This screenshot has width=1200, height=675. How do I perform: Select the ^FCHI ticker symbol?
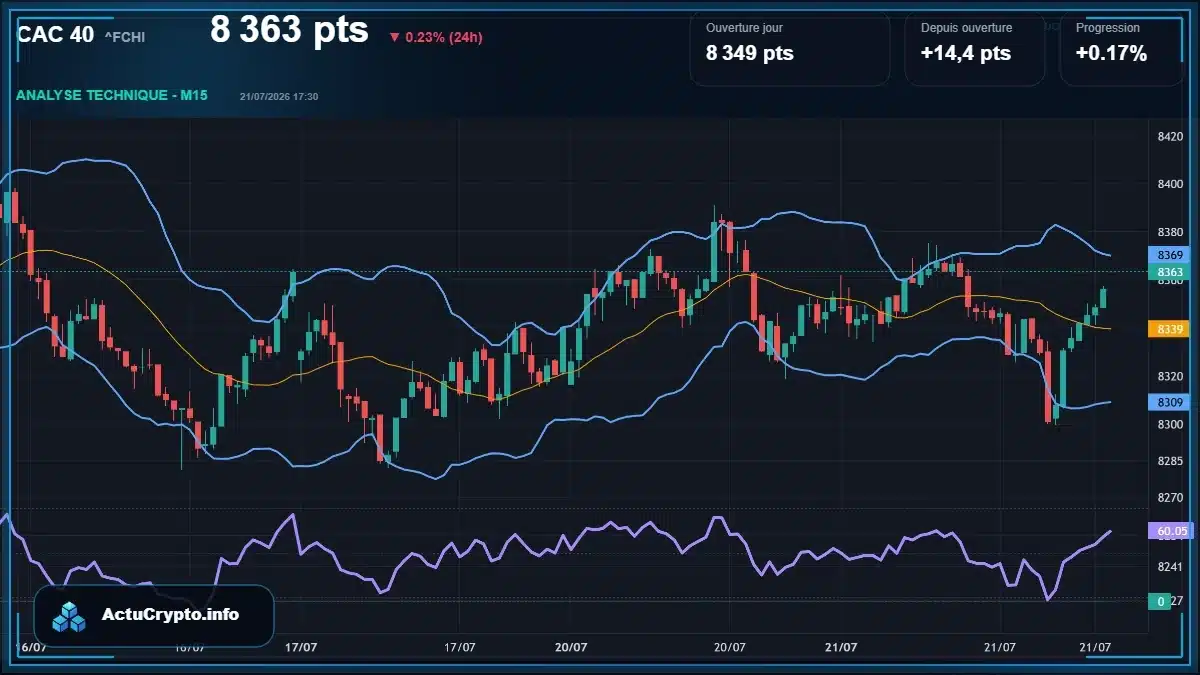[x=125, y=37]
